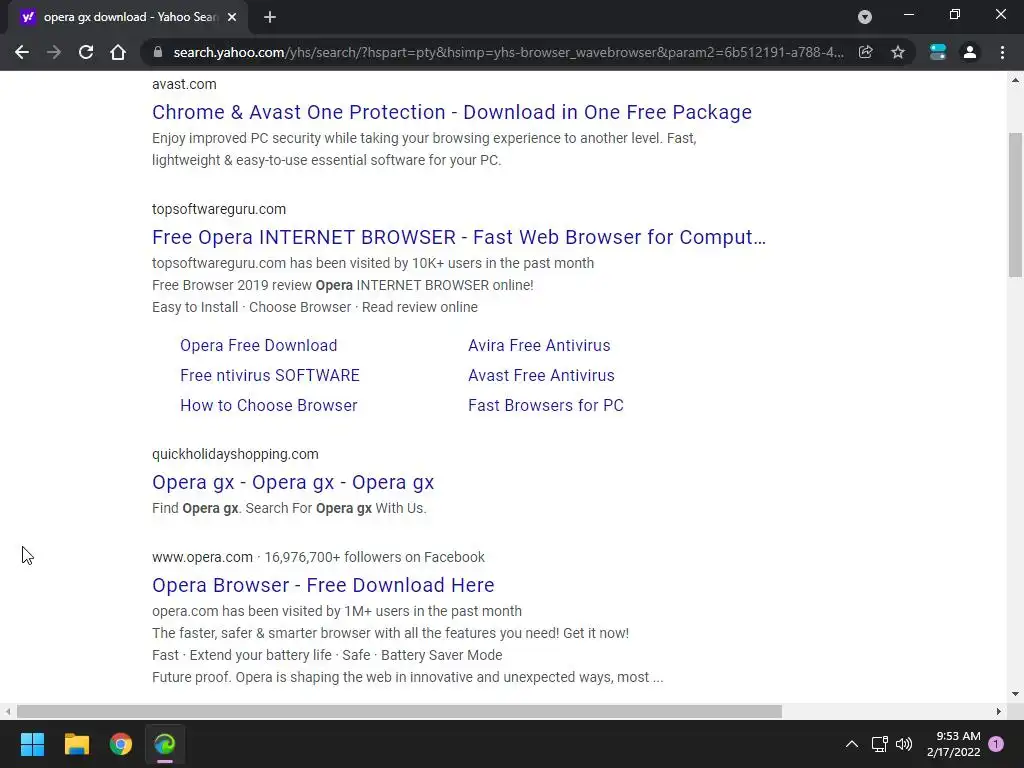Open the browser home page

tap(118, 52)
